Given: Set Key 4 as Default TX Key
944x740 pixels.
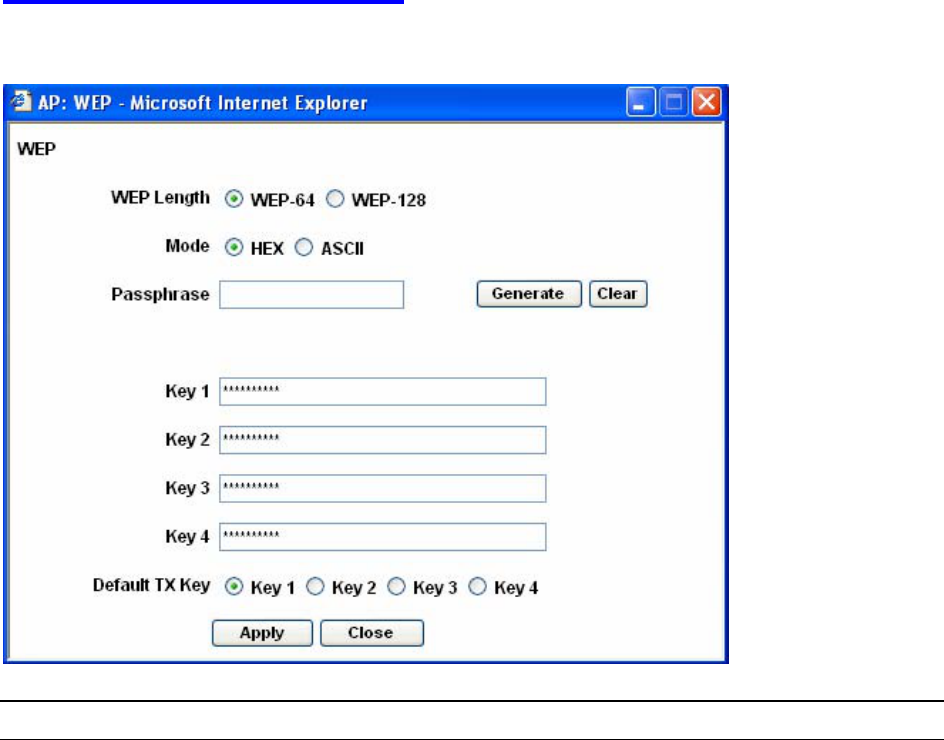Looking at the screenshot, I should pyautogui.click(x=477, y=586).
